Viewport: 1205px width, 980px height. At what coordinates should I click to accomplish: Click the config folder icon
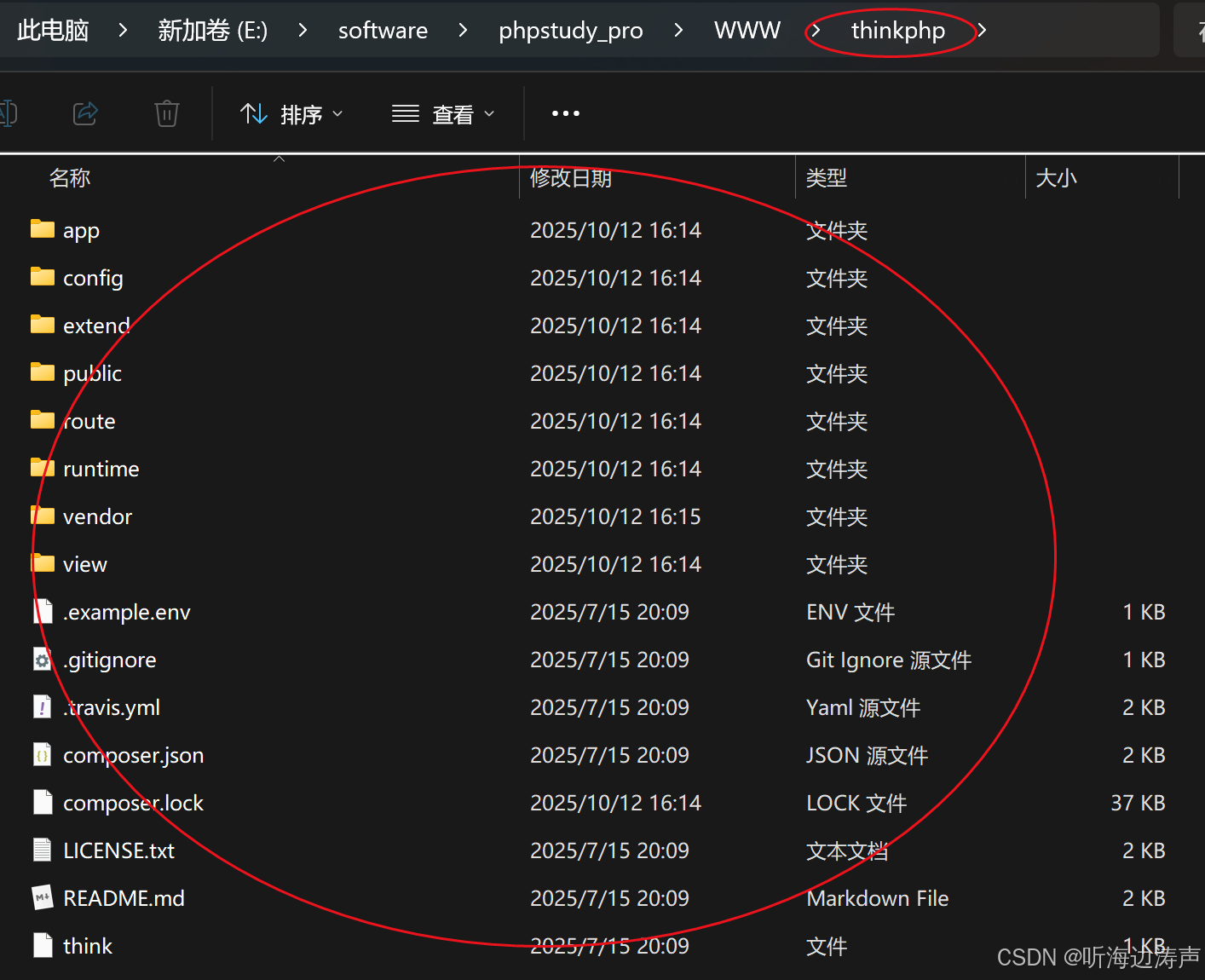[43, 276]
